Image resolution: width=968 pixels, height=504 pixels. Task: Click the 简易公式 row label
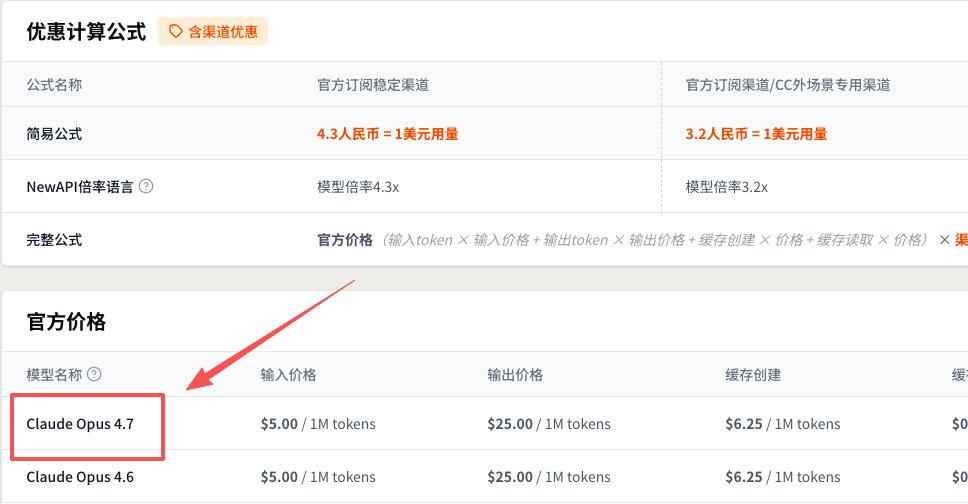coord(54,133)
